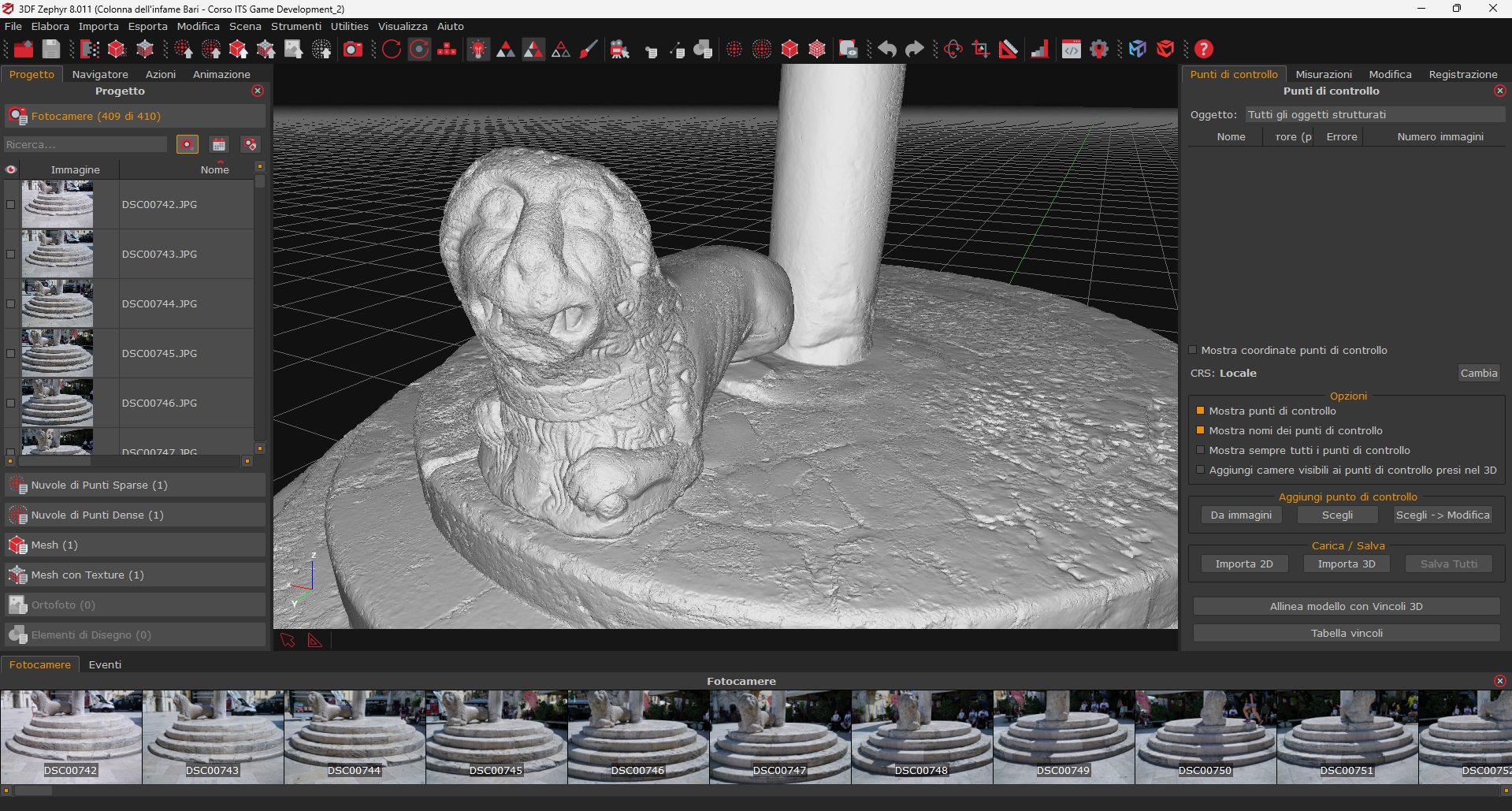Click the ruler measurement tool icon

pos(1009,50)
